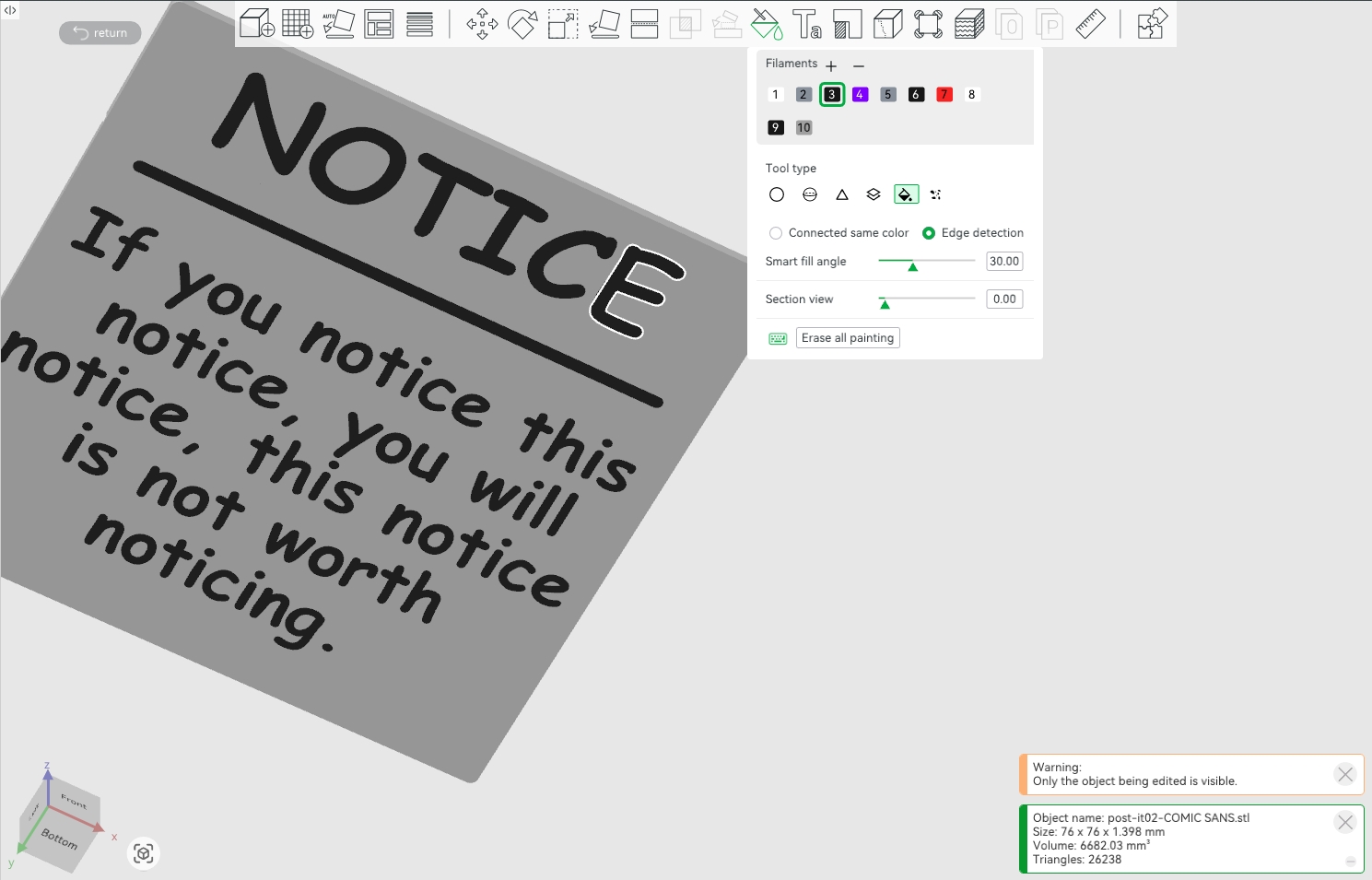Click the greyed-out Support painting icon
Viewport: 1372px width, 880px height.
(726, 23)
